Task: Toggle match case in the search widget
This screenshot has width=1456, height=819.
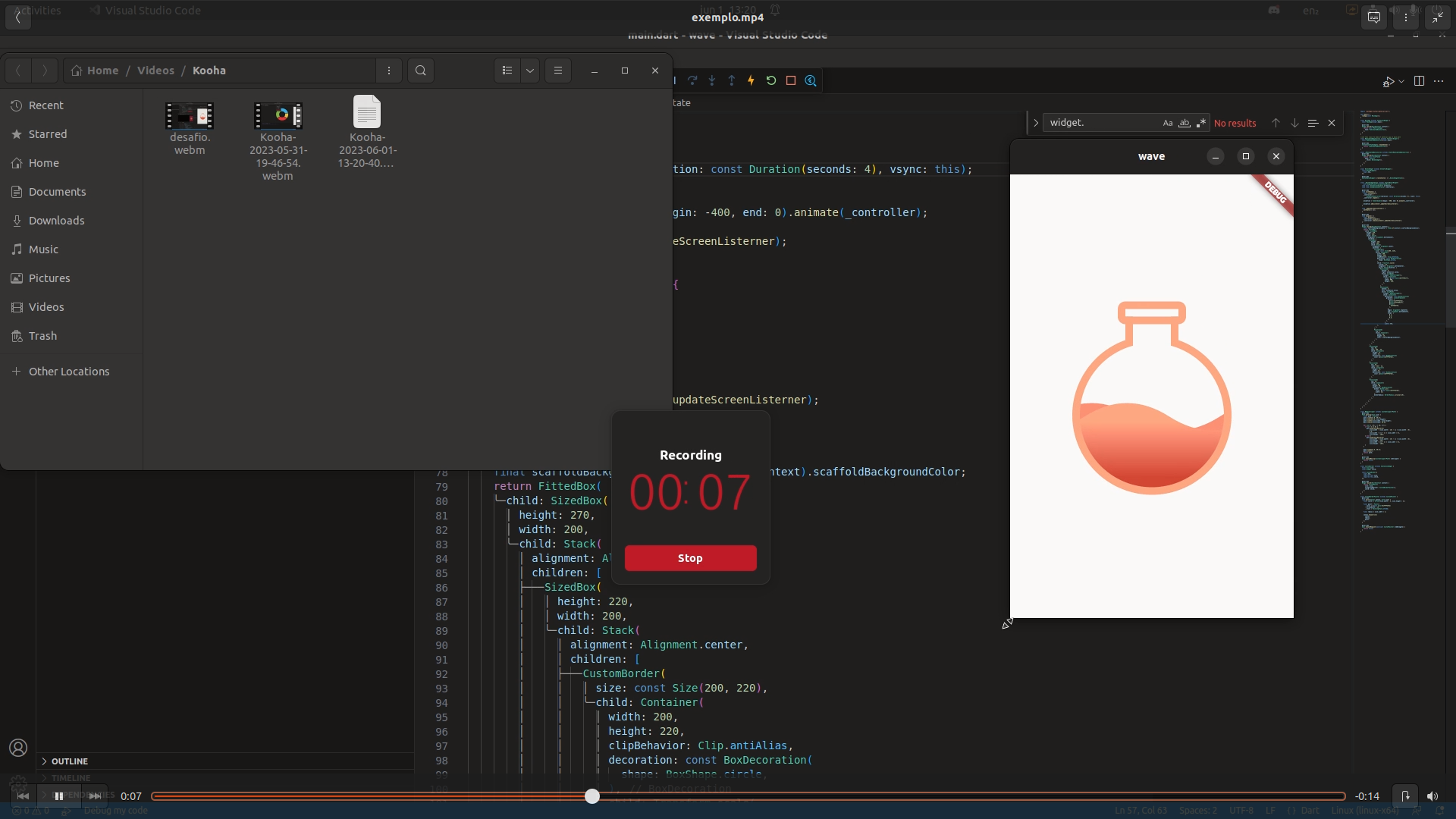Action: pyautogui.click(x=1167, y=122)
